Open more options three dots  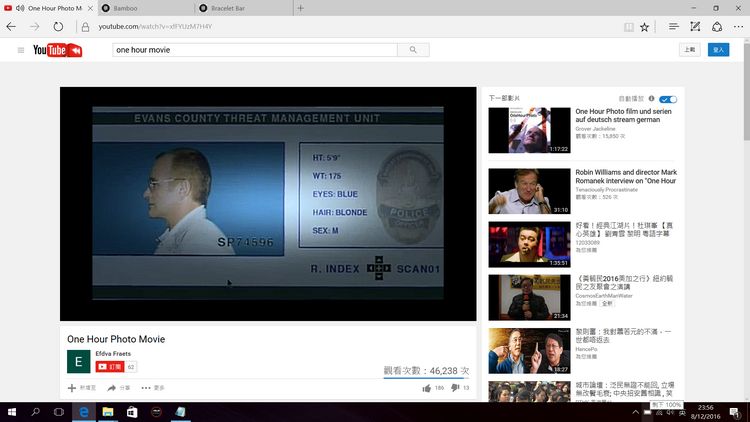point(146,388)
